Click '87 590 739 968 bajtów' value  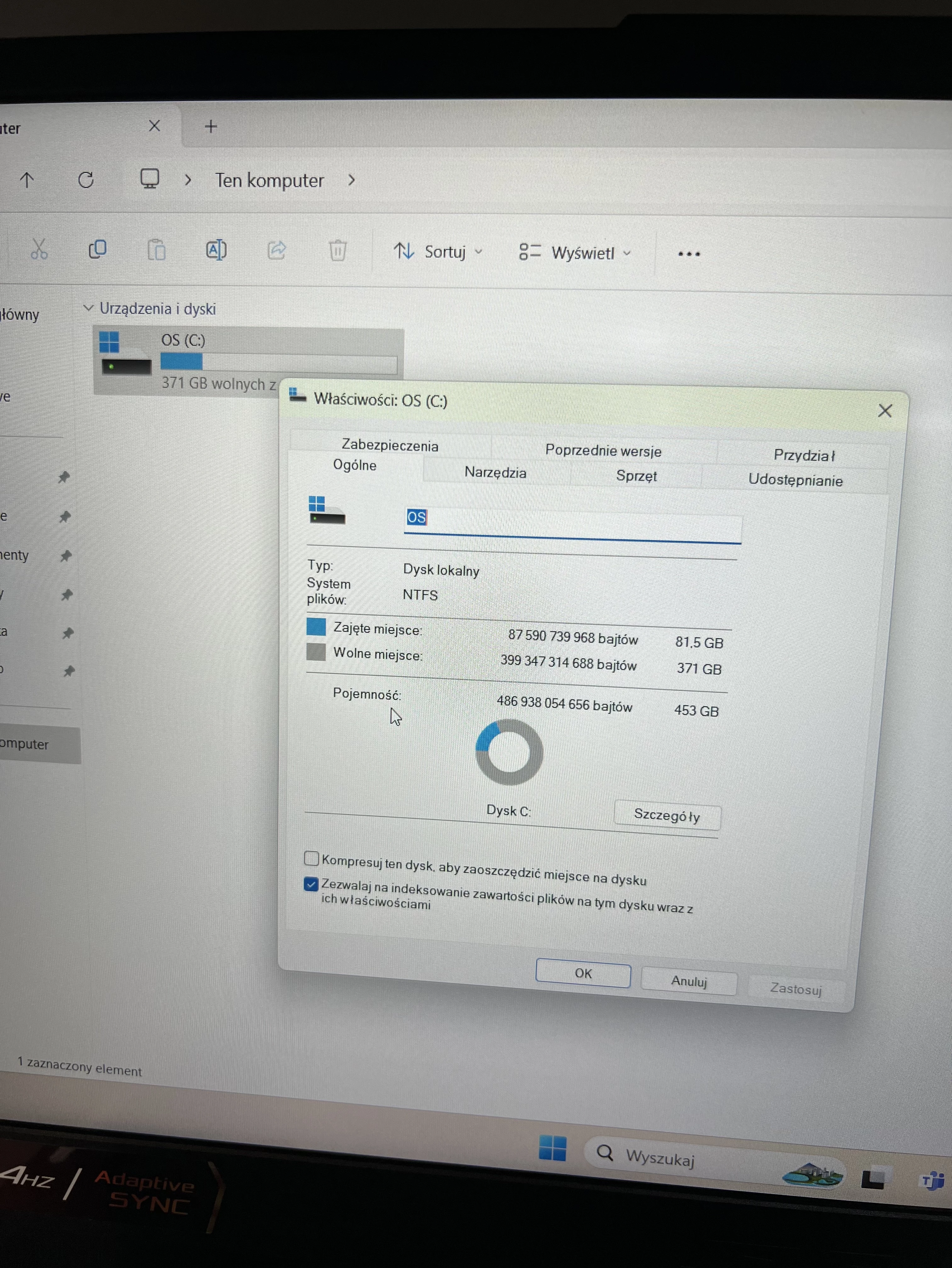pyautogui.click(x=573, y=637)
